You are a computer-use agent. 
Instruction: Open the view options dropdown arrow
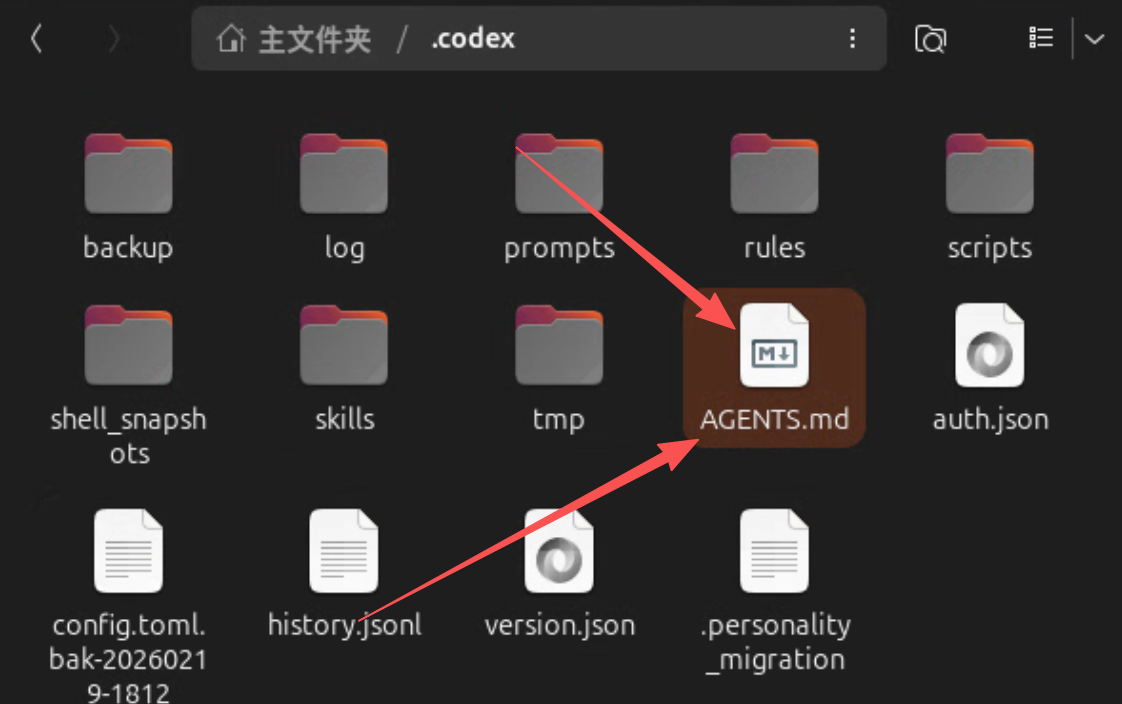[1094, 39]
